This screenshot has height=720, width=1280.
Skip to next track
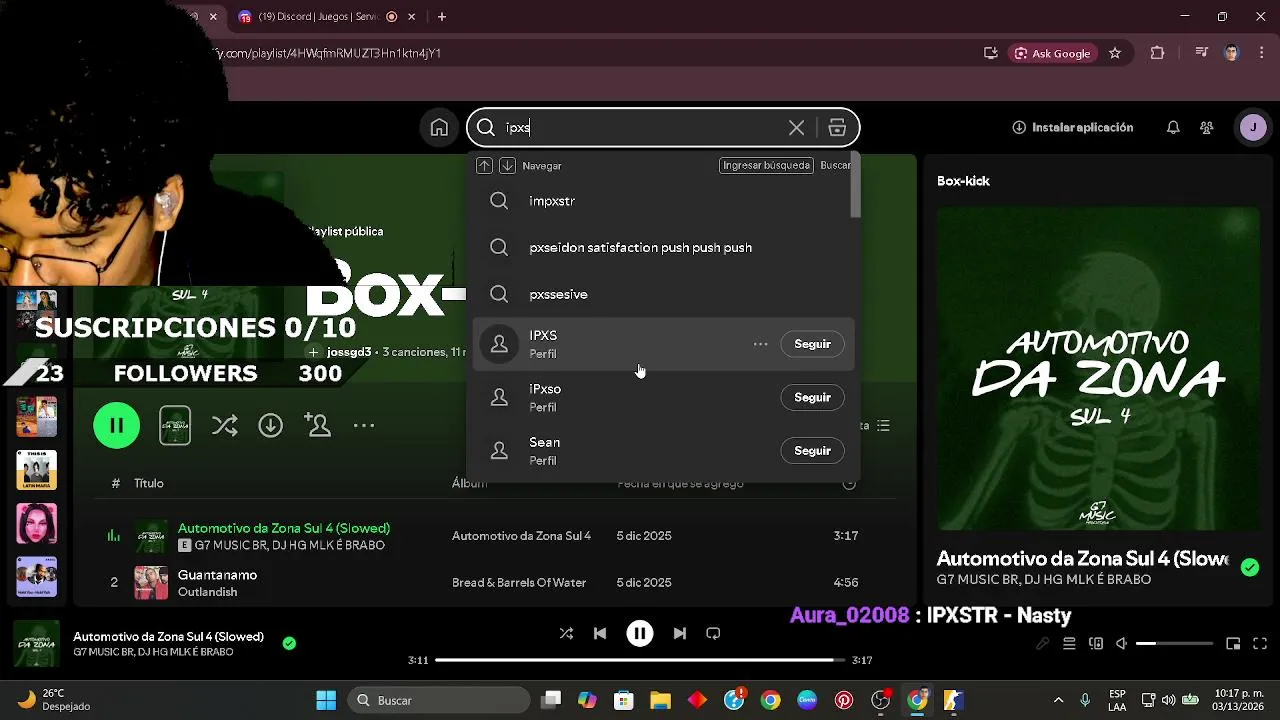[680, 633]
